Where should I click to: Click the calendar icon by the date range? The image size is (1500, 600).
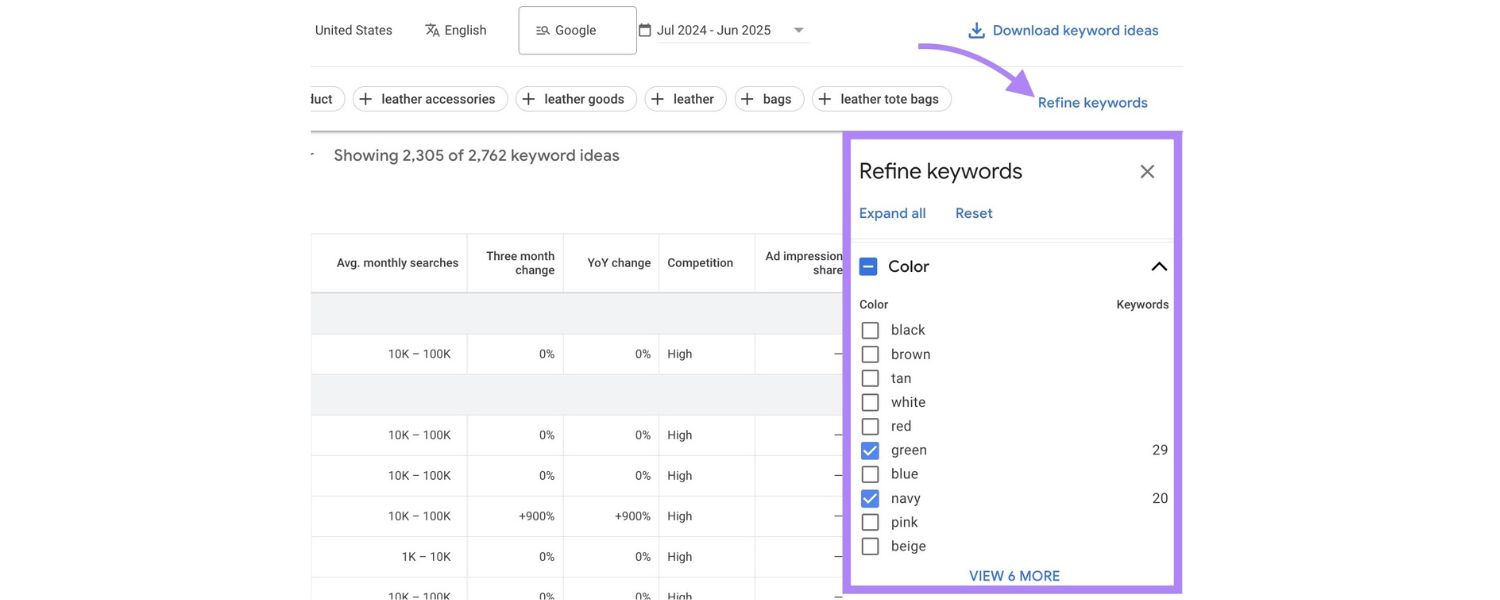pyautogui.click(x=645, y=30)
